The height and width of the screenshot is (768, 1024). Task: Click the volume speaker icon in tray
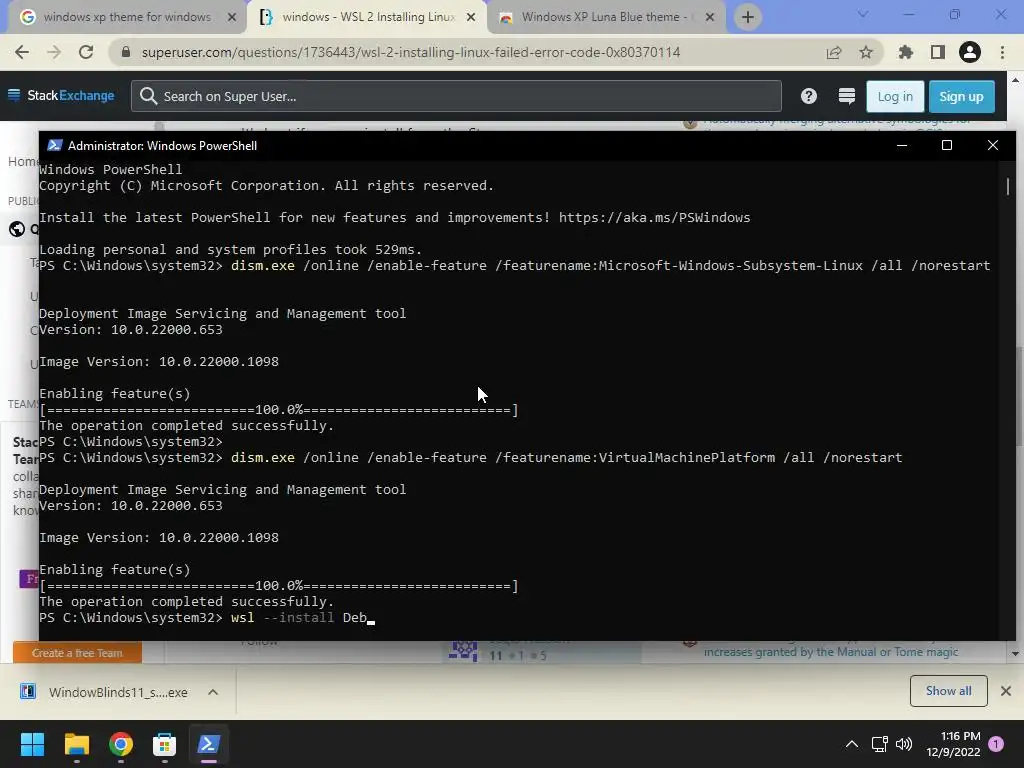click(904, 744)
